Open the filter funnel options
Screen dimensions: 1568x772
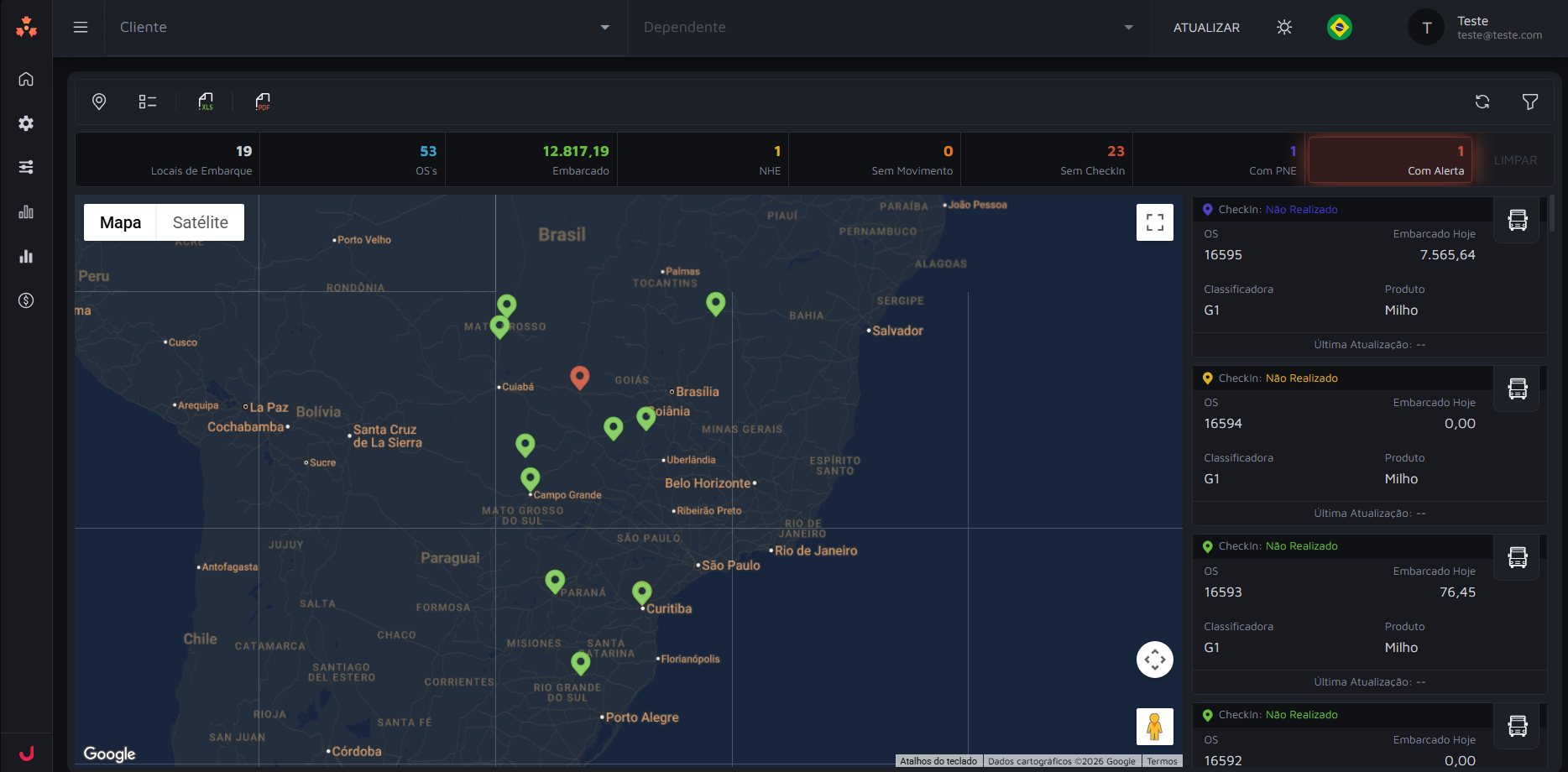[x=1530, y=102]
